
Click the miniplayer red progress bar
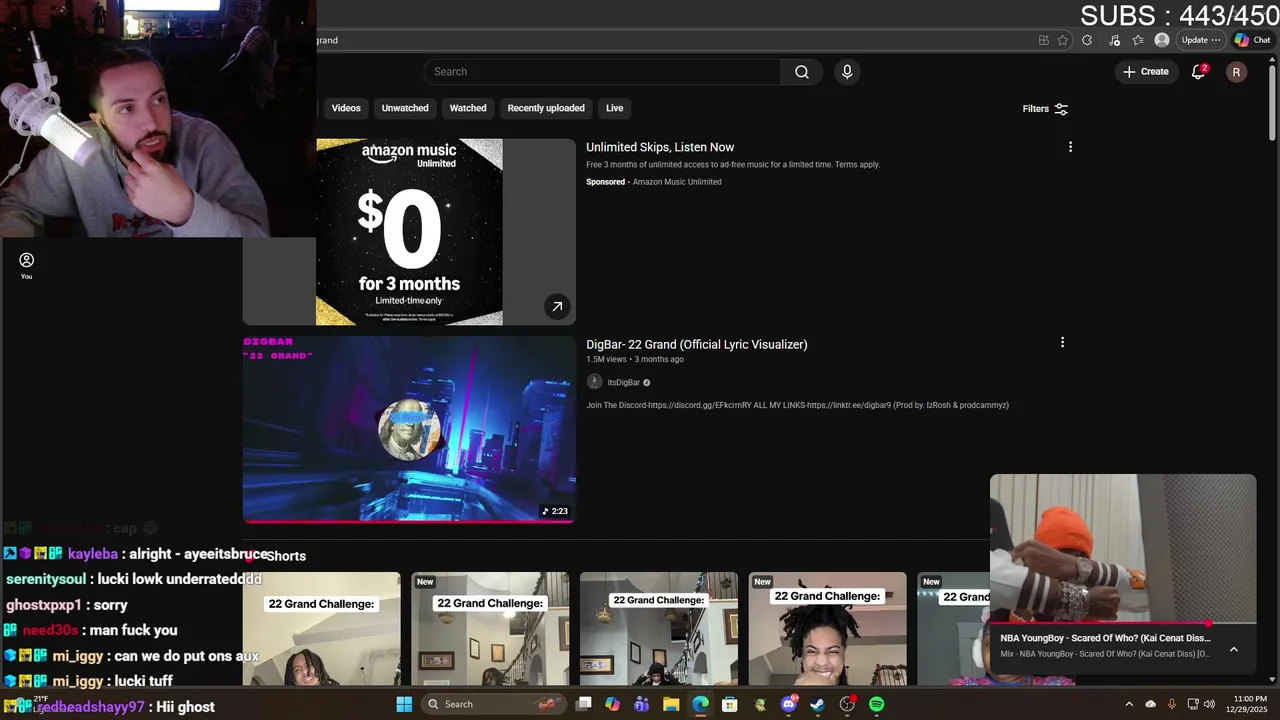click(x=1123, y=623)
